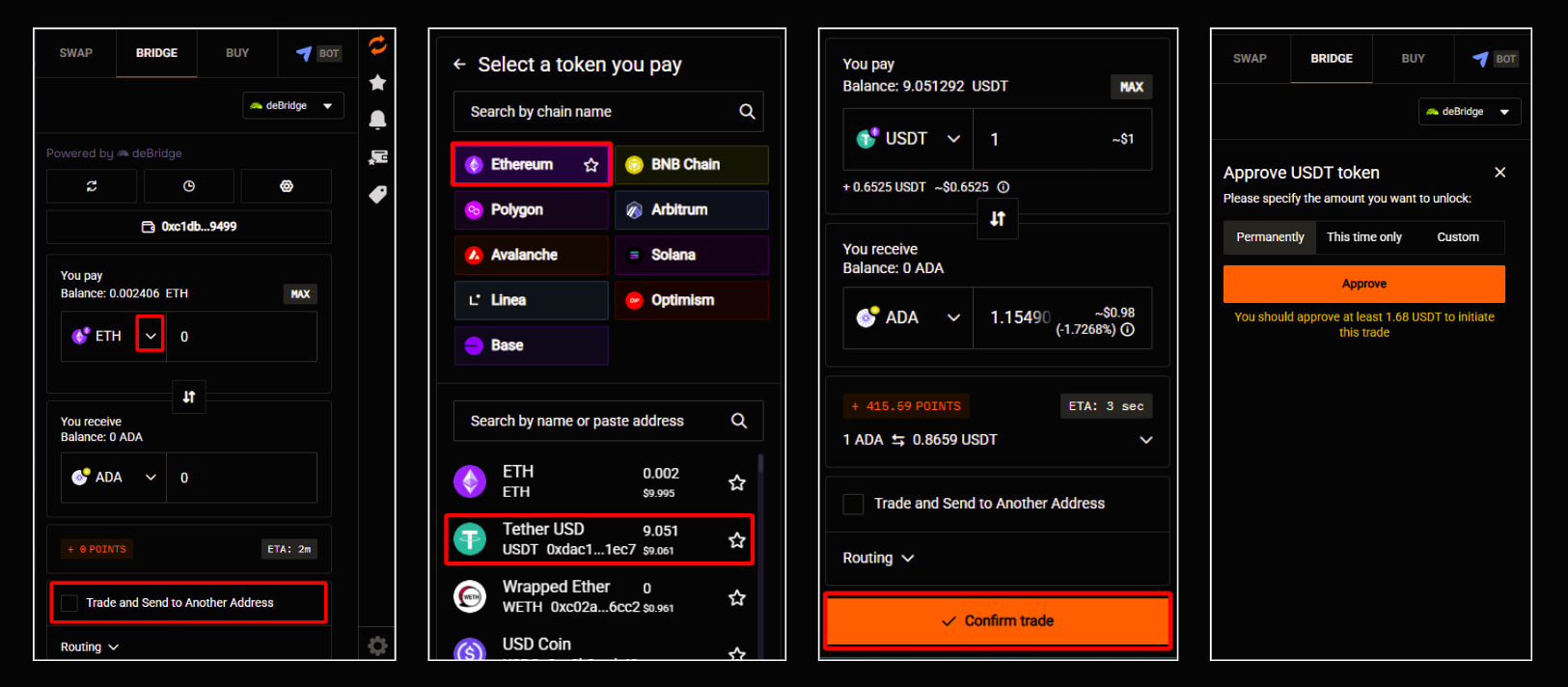1568x687 pixels.
Task: Favorite the Ethereum chain star
Action: click(591, 165)
